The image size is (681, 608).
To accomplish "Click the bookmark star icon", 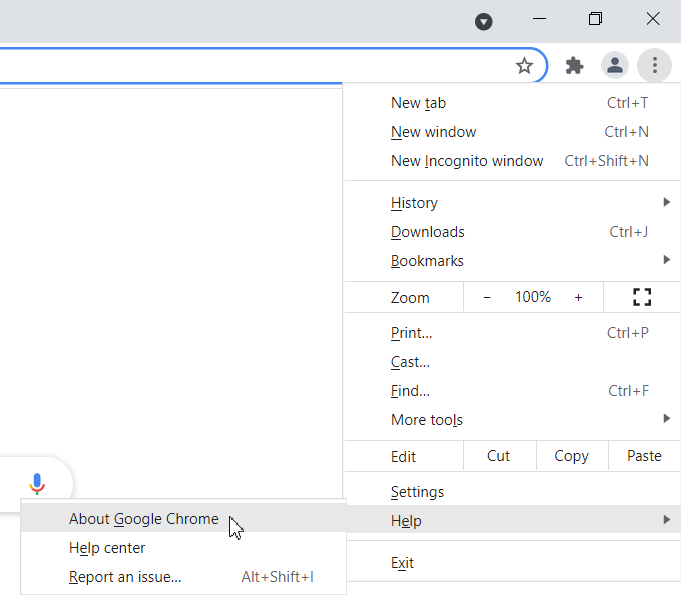I will (x=524, y=66).
